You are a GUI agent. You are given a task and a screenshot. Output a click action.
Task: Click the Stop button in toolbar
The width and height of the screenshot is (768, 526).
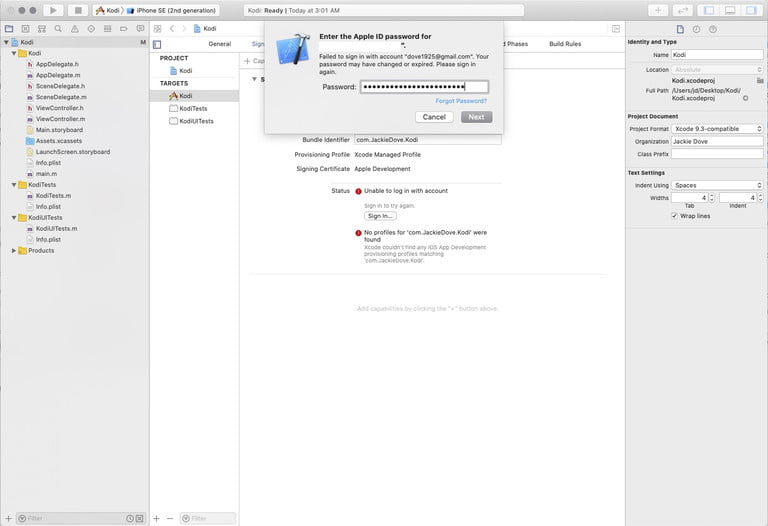click(x=79, y=10)
